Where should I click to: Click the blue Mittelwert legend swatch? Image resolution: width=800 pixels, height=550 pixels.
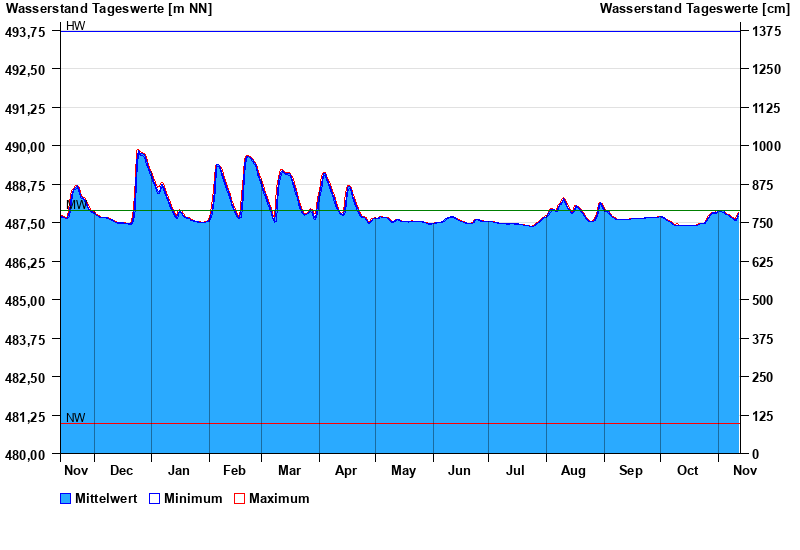coord(66,499)
